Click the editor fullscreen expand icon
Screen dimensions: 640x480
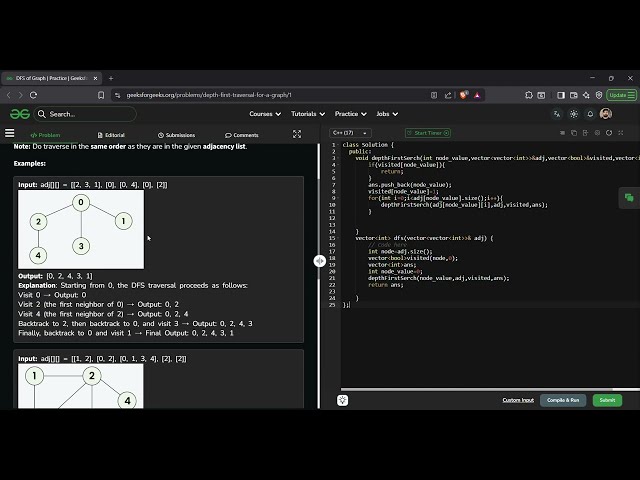click(621, 133)
